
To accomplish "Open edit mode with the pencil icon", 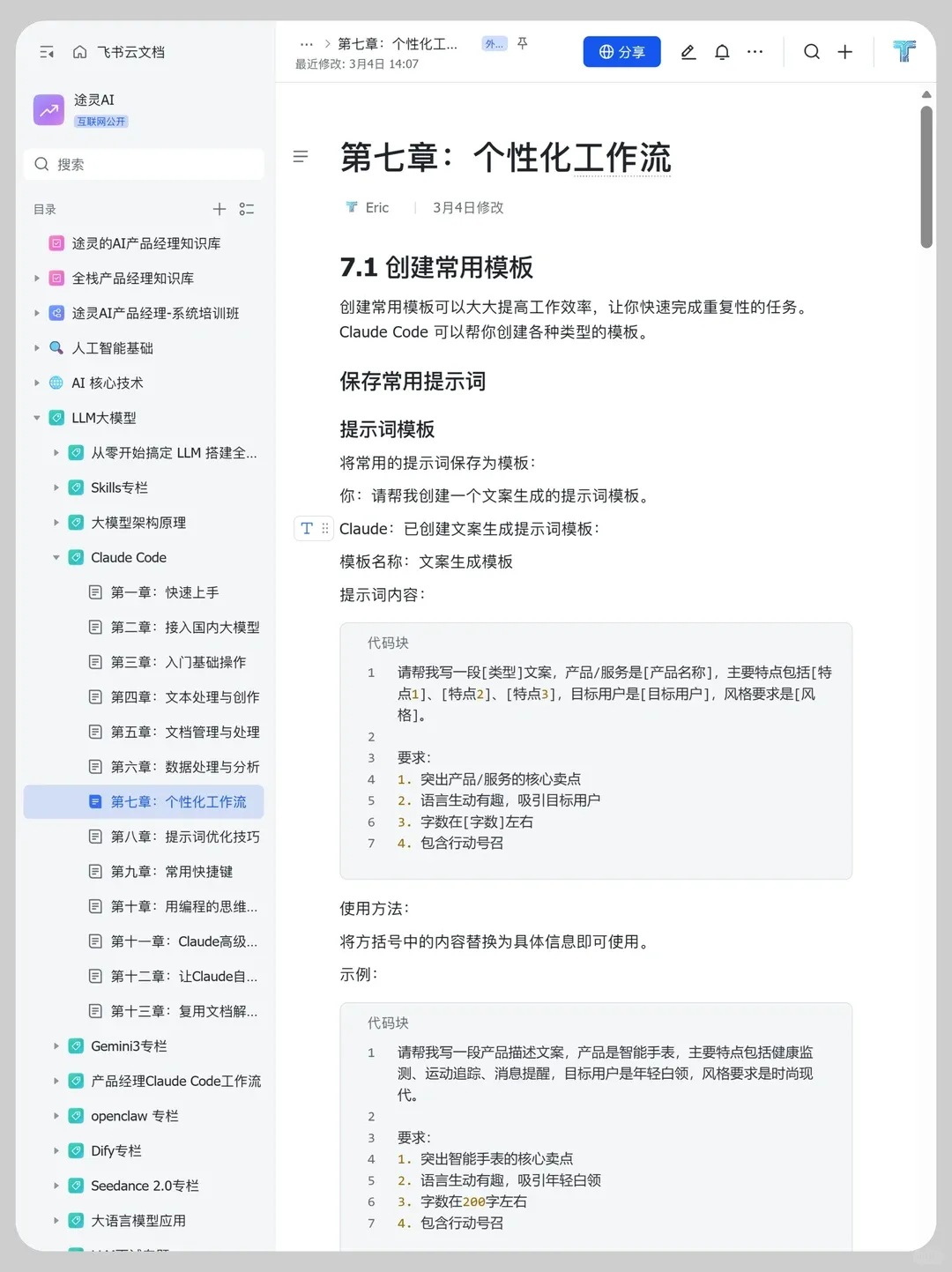I will (688, 52).
